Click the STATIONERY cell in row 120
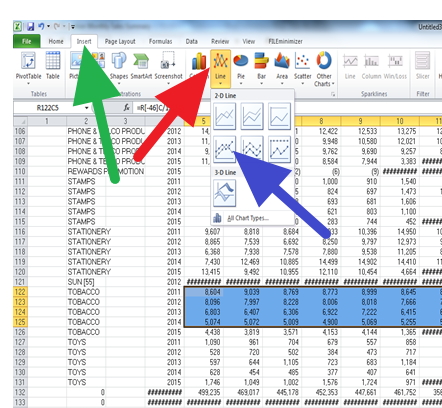Screen dimensions: 442x408 (86, 272)
